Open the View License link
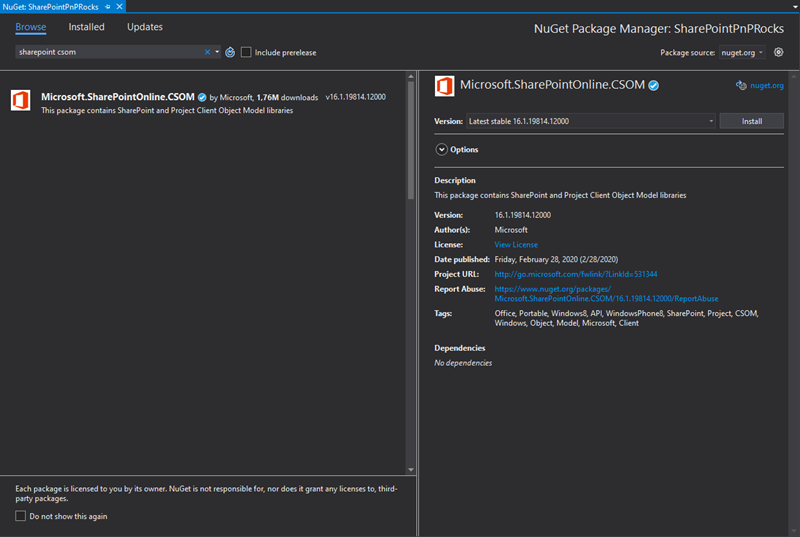This screenshot has height=537, width=800. pos(516,244)
